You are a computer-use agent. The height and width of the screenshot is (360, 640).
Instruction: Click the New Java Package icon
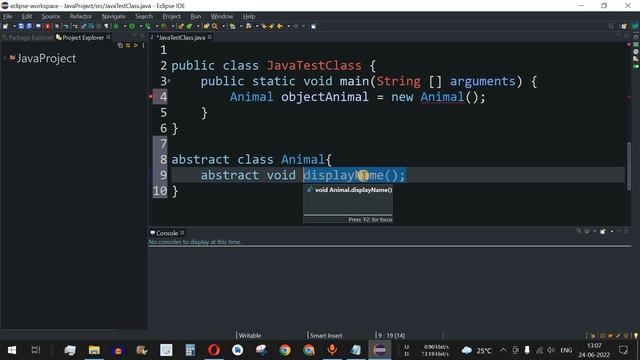point(181,26)
